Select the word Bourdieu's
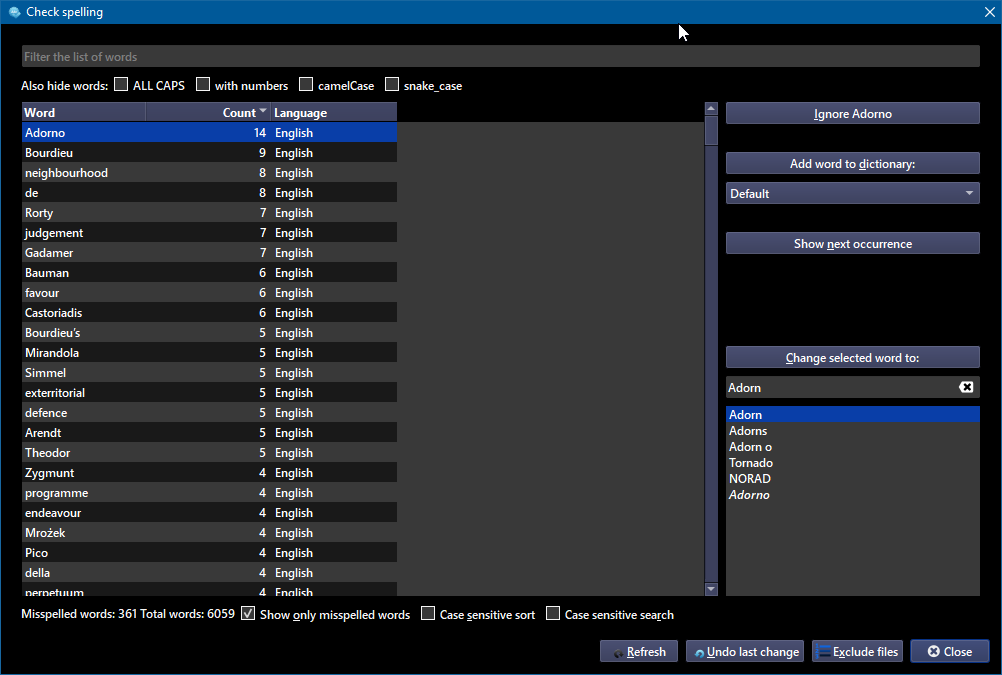Viewport: 1002px width, 675px height. point(210,332)
